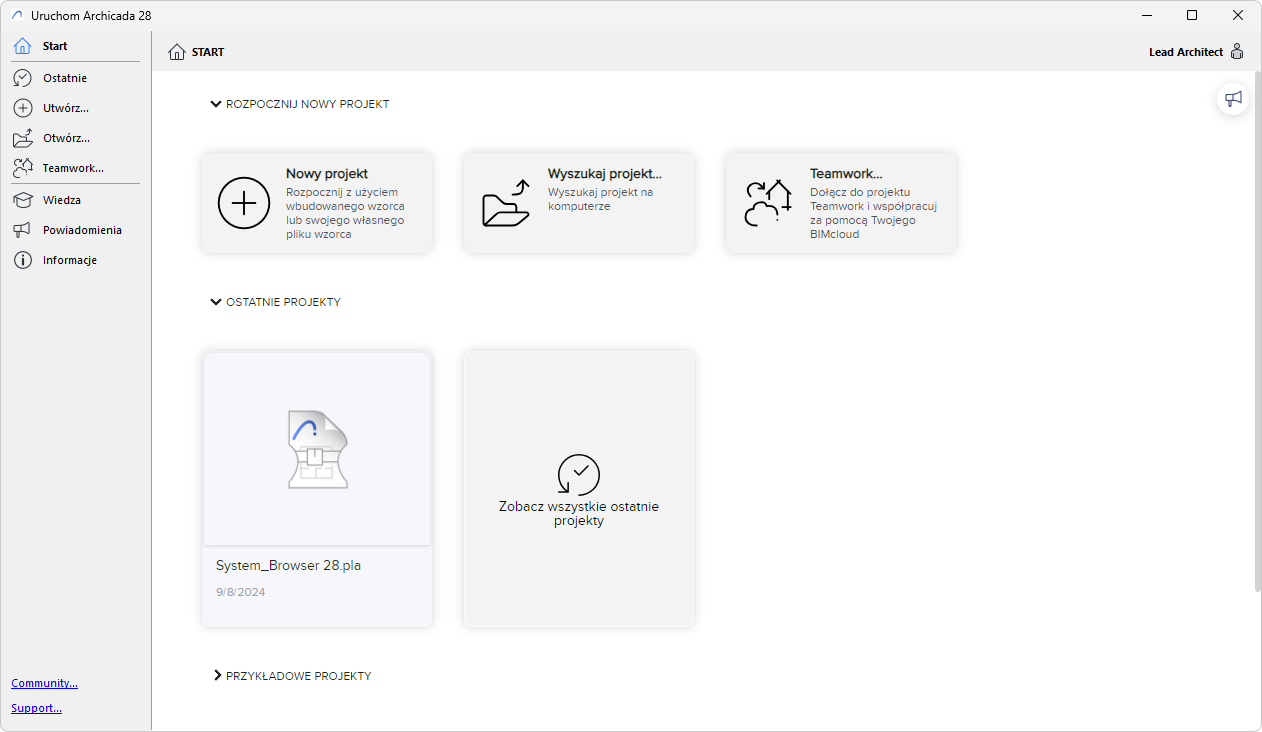
Task: Click the Wiedza graduation cap icon
Action: click(x=22, y=200)
